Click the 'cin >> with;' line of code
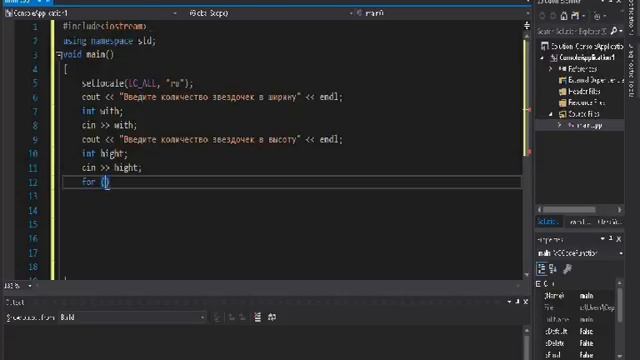The width and height of the screenshot is (640, 360). tap(109, 125)
